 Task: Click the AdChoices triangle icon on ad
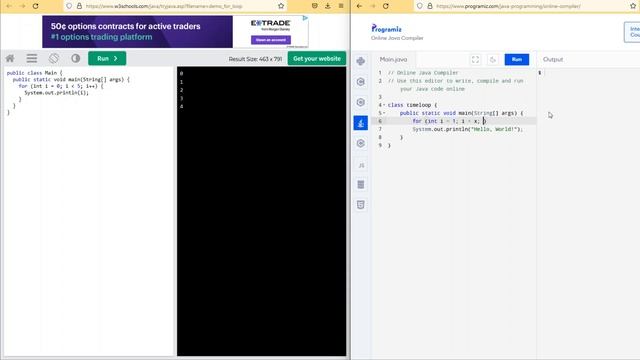(305, 18)
